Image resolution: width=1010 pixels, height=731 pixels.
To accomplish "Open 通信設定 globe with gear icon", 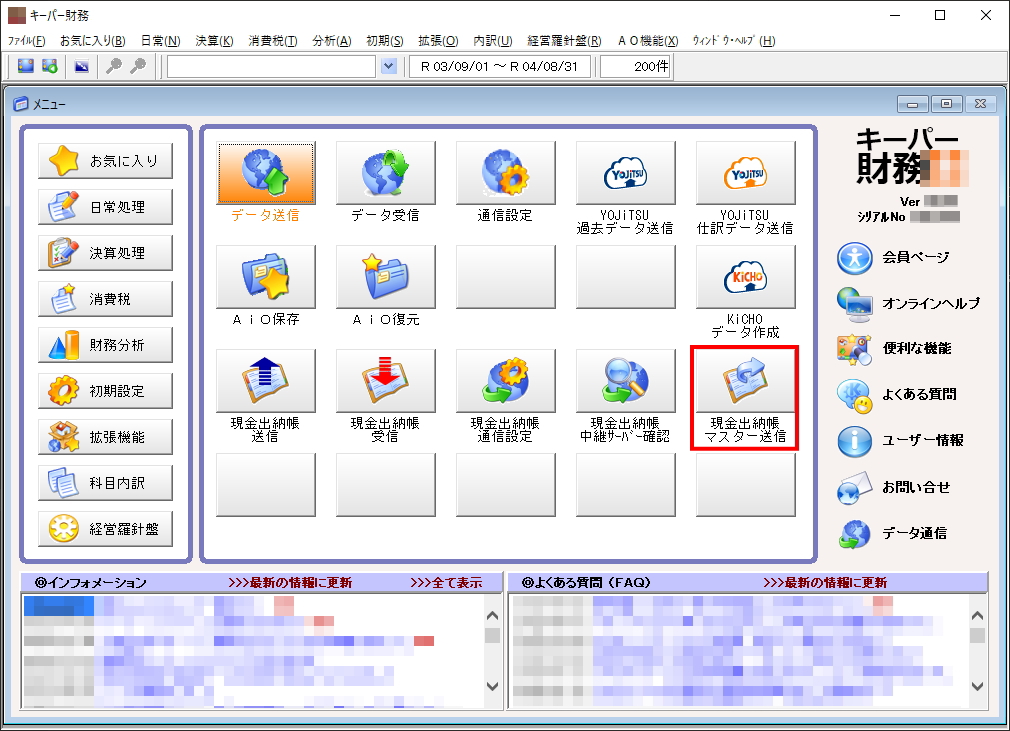I will [x=505, y=173].
